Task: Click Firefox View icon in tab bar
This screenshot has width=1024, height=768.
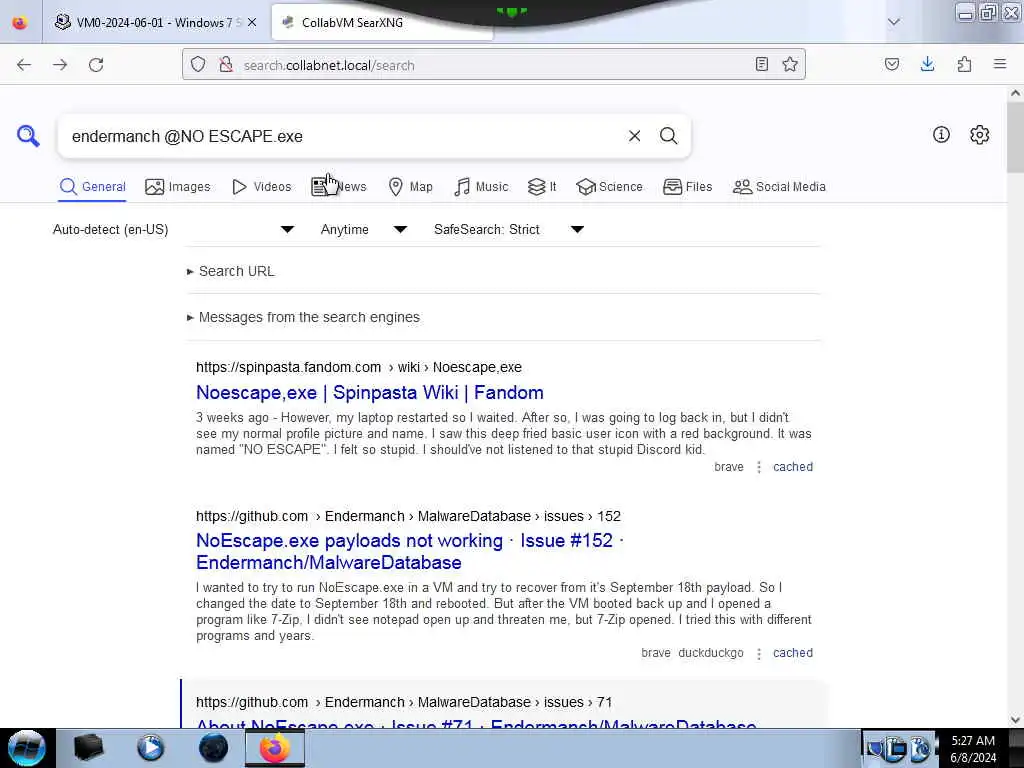Action: coord(20,22)
